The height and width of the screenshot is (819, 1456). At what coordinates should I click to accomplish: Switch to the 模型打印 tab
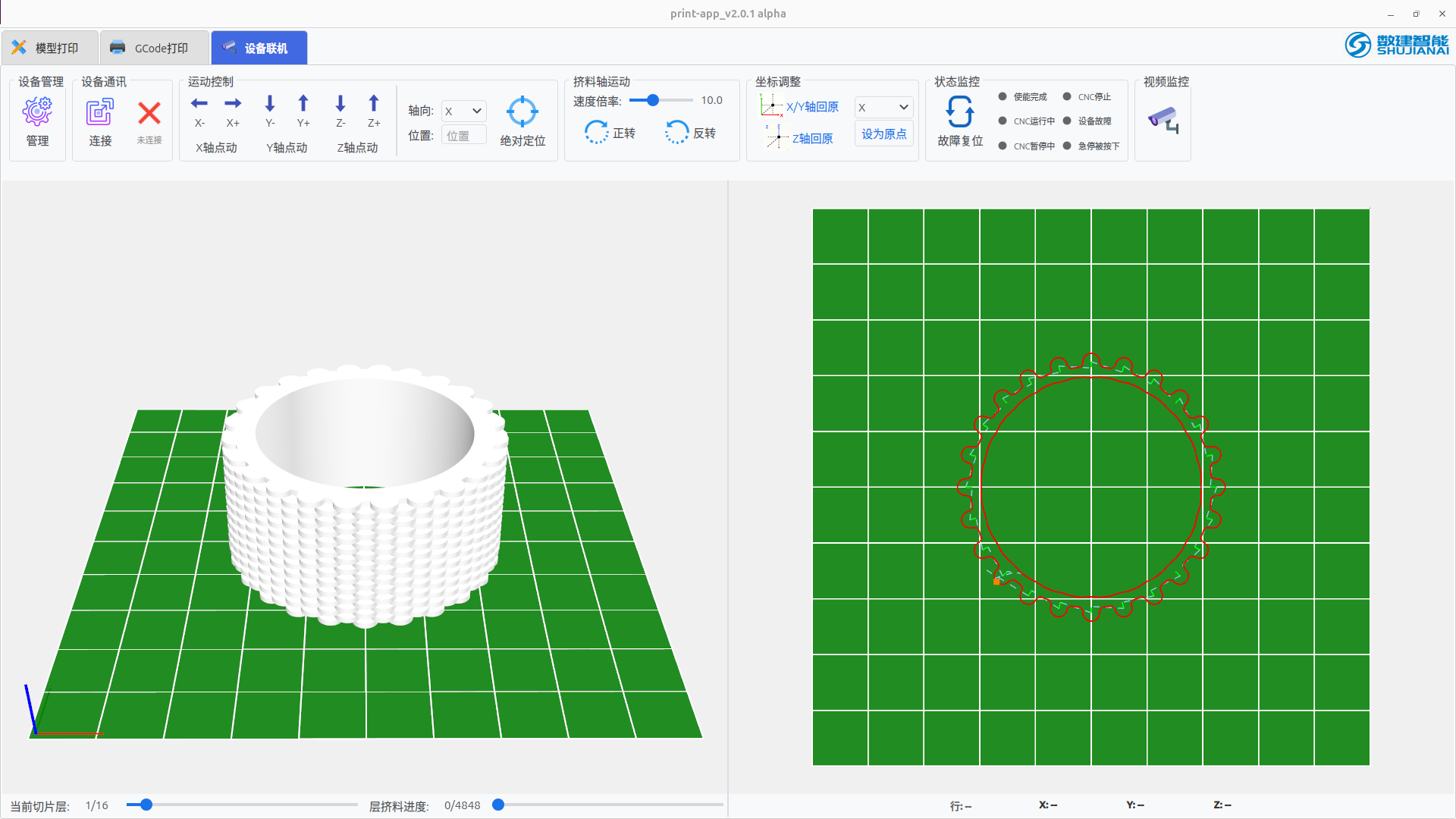(50, 47)
